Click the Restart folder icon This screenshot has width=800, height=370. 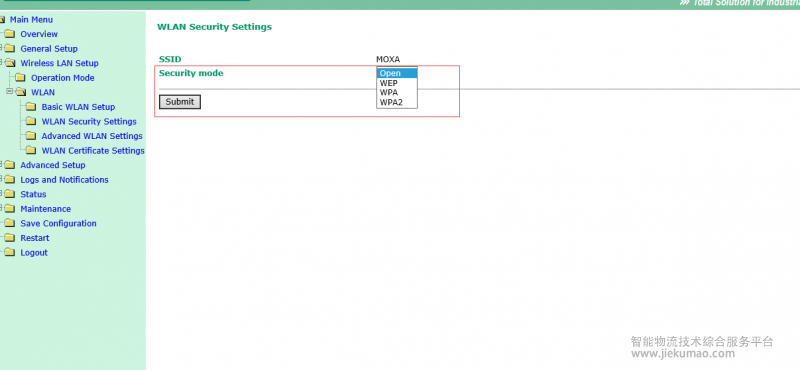9,238
